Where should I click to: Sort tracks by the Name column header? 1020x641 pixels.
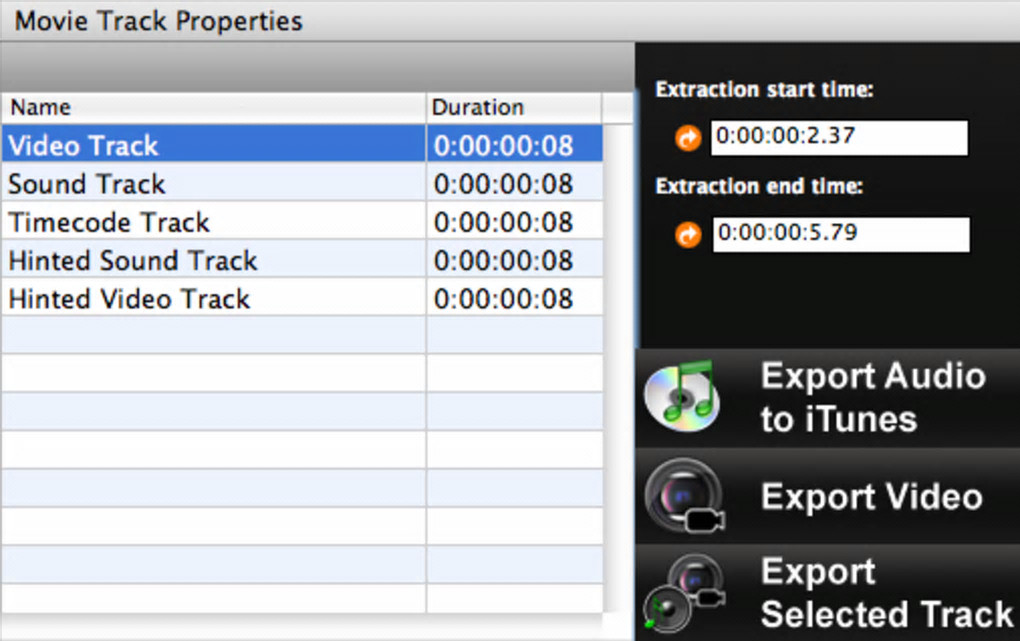pyautogui.click(x=215, y=107)
